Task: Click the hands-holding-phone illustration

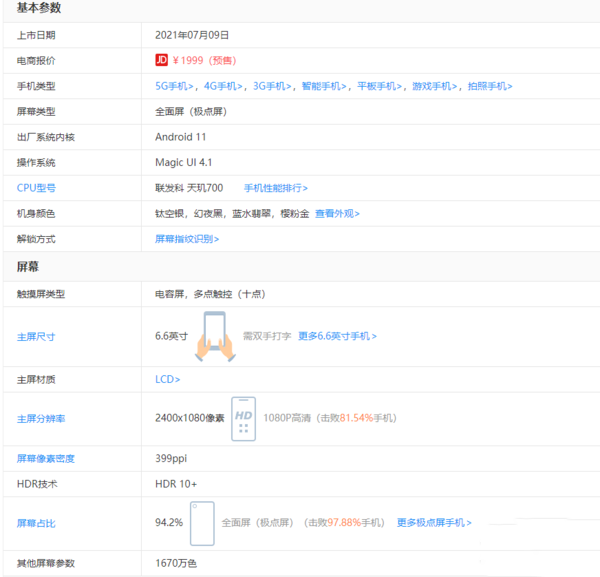Action: (214, 336)
